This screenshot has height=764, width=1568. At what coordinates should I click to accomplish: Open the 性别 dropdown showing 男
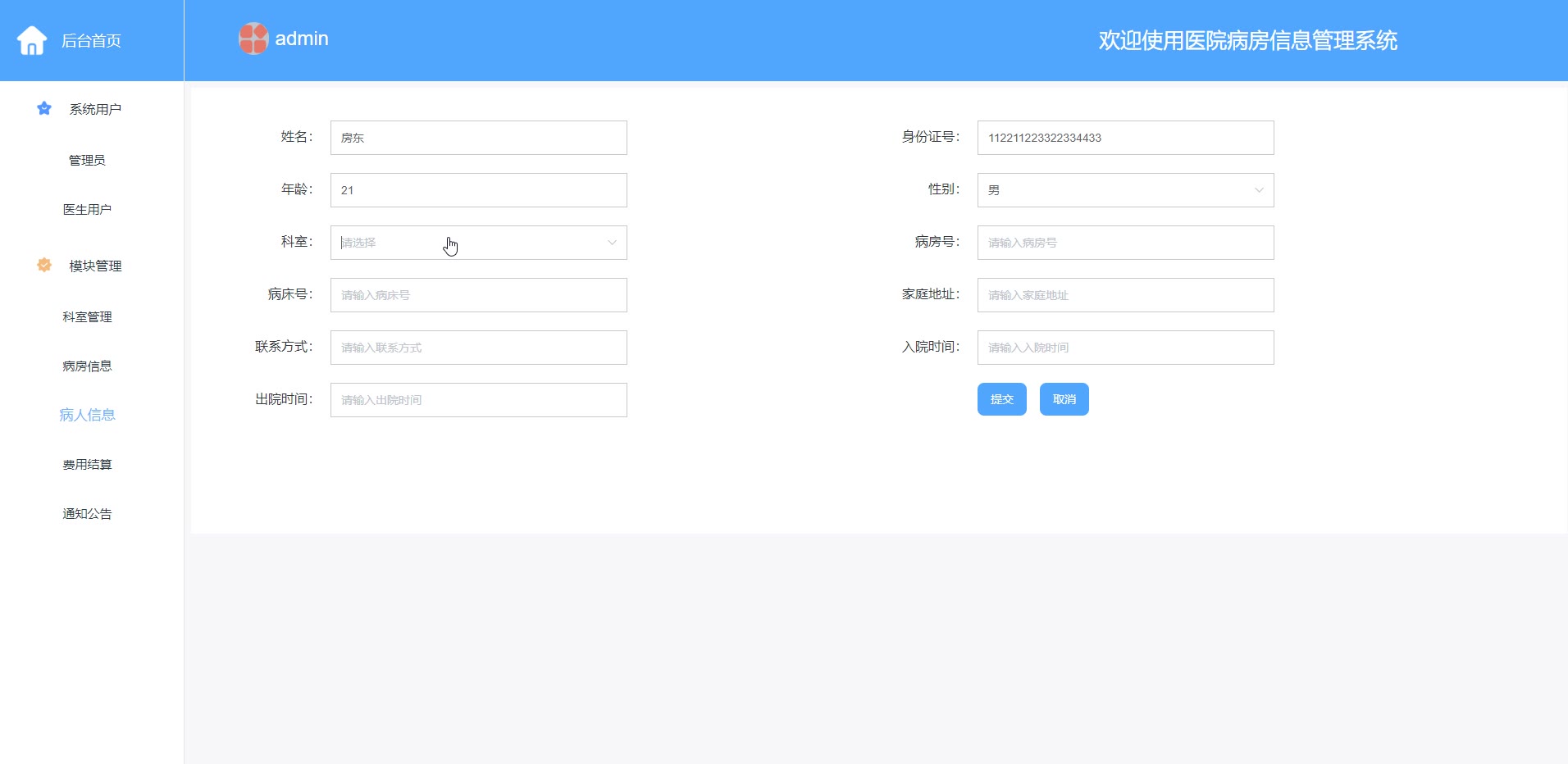pyautogui.click(x=1126, y=190)
